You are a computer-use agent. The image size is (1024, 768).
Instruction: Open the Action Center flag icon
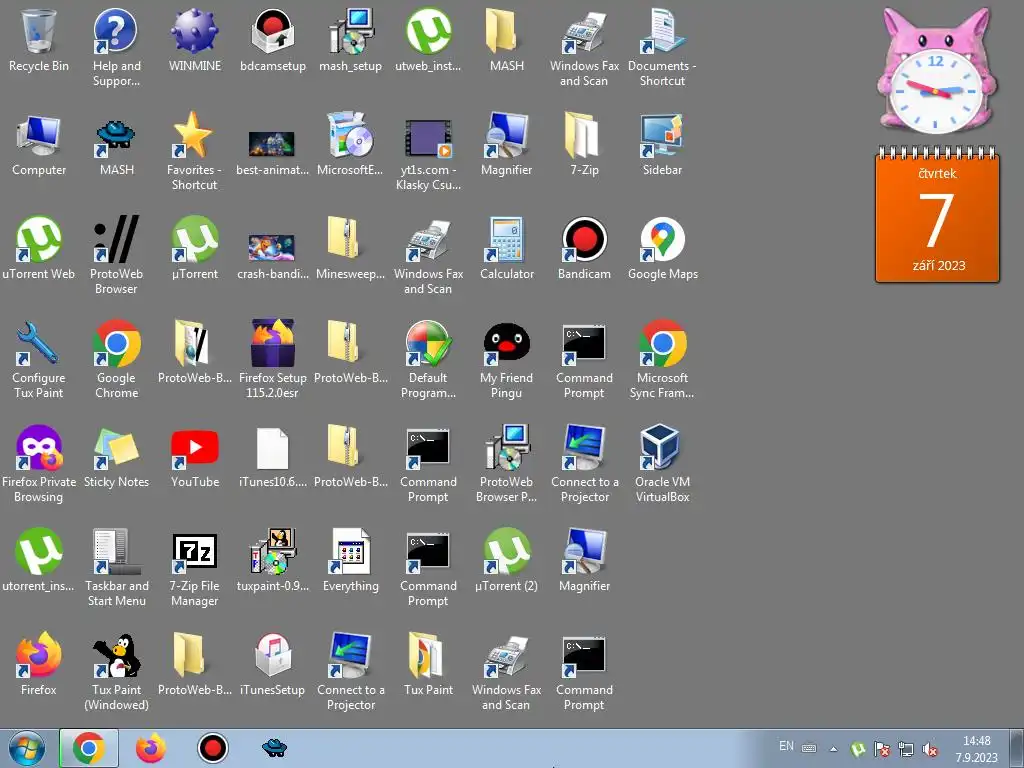tap(882, 749)
